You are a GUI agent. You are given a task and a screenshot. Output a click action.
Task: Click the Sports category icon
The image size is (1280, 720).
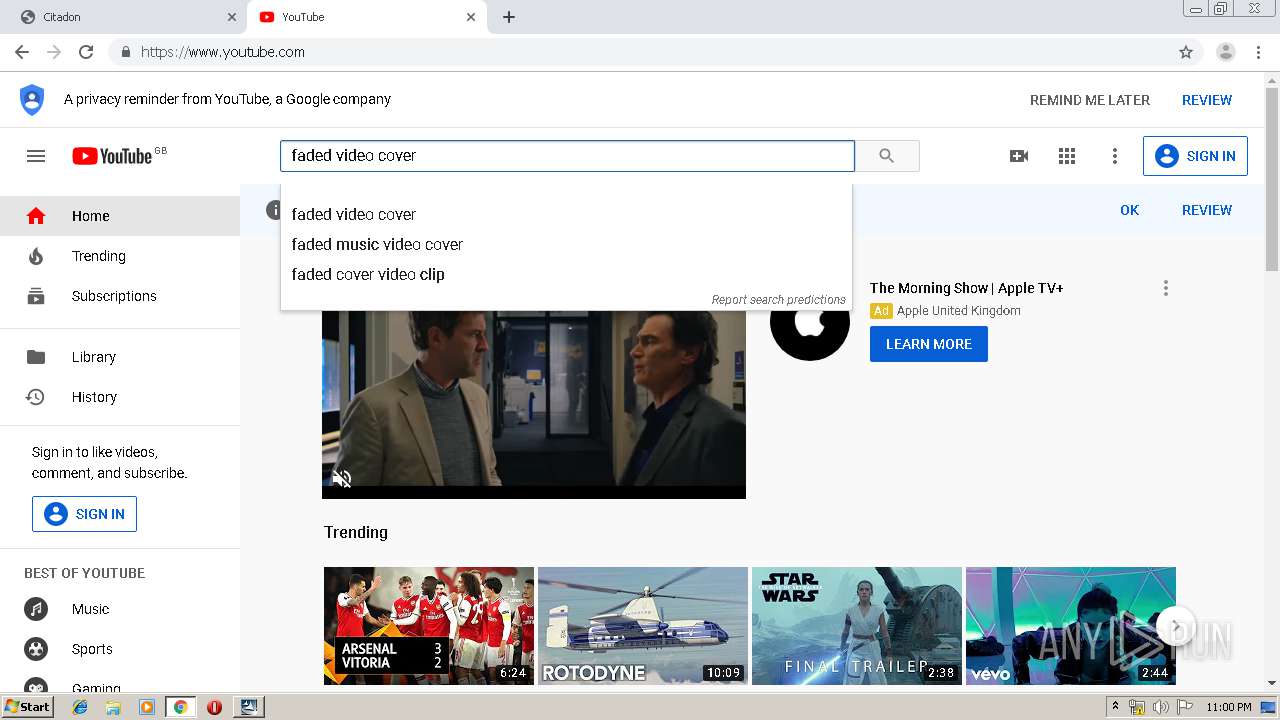point(36,649)
